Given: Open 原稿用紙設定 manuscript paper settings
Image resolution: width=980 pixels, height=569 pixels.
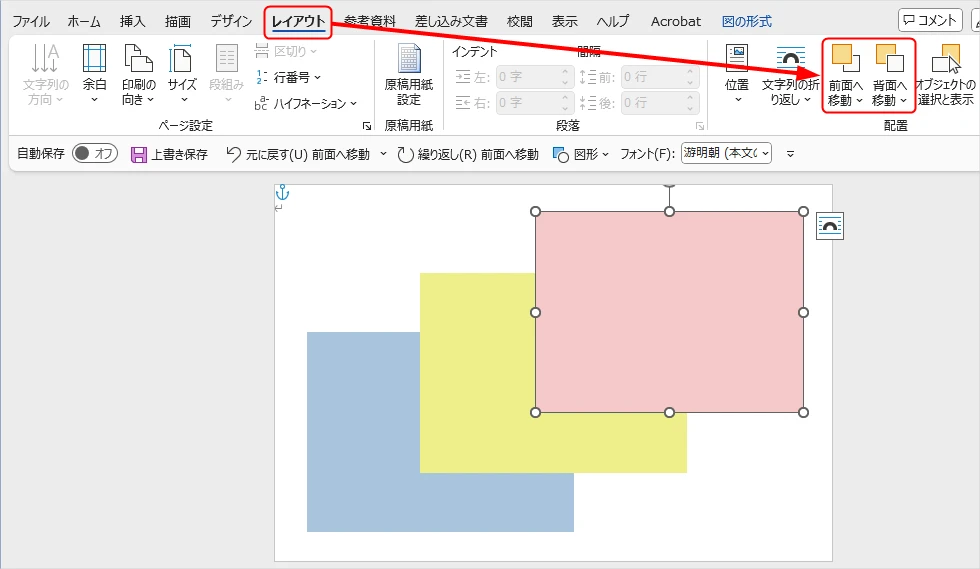Looking at the screenshot, I should point(409,75).
